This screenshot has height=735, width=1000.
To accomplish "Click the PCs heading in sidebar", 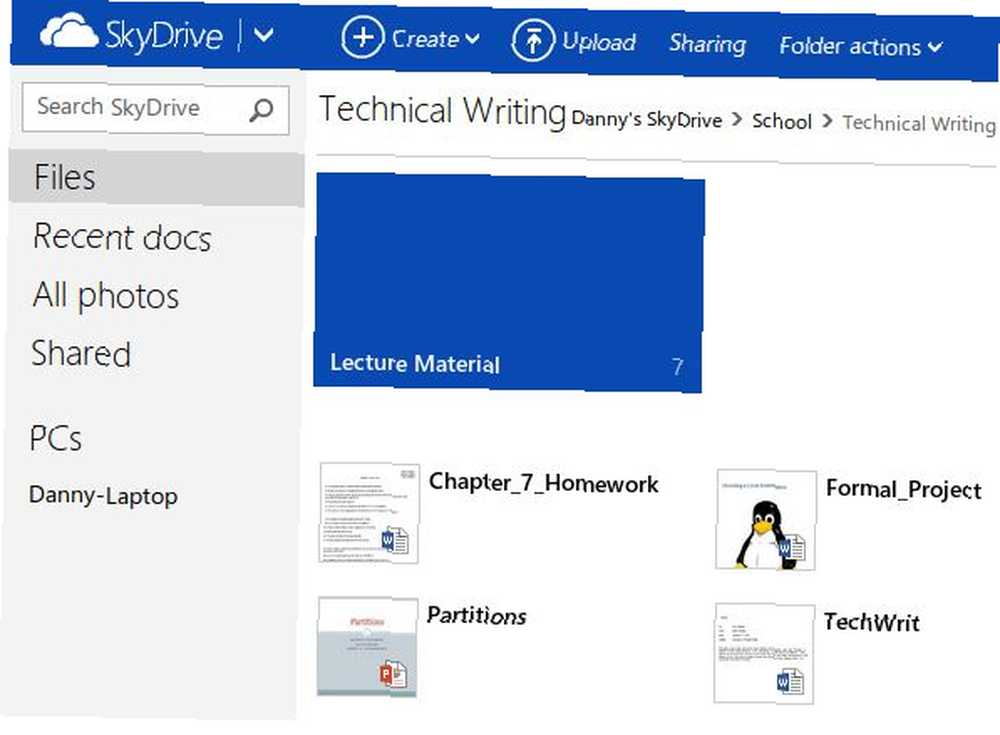I will (55, 439).
